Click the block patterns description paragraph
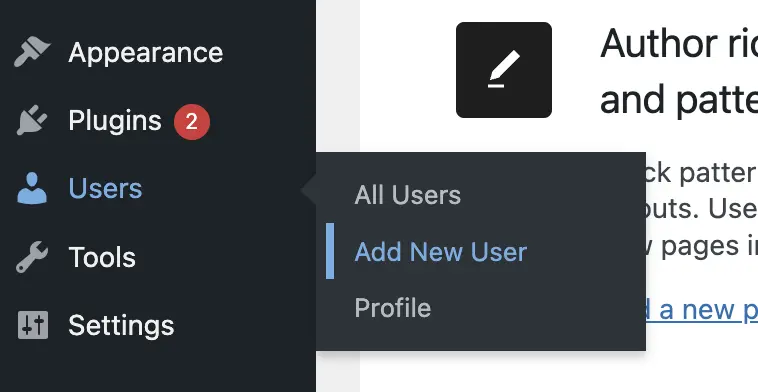 tap(702, 209)
